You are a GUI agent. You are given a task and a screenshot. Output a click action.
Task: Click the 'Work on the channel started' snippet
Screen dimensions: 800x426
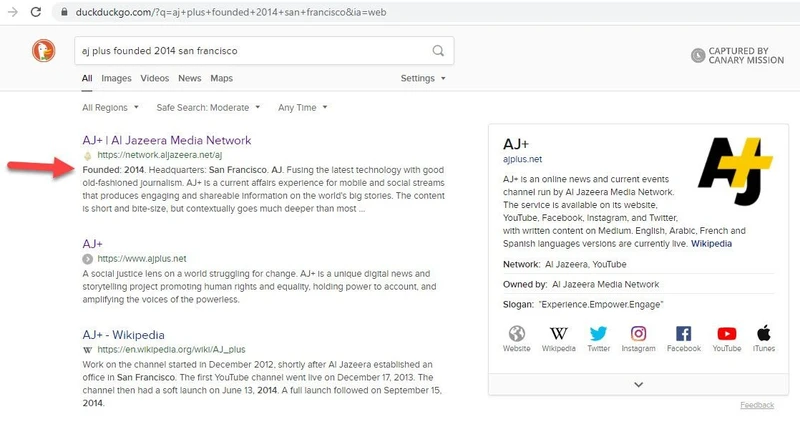[x=262, y=384]
